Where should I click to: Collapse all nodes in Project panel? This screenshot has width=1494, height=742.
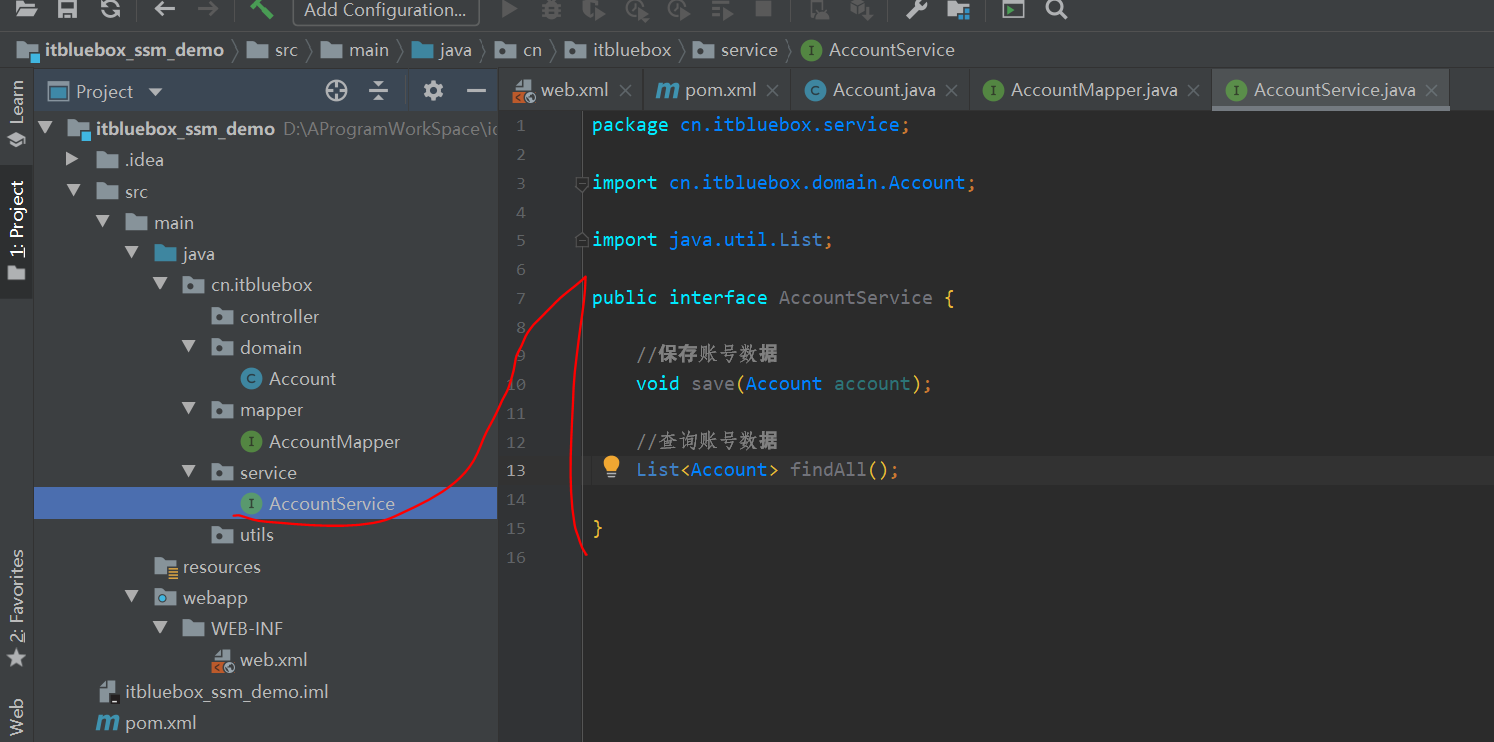(x=378, y=91)
